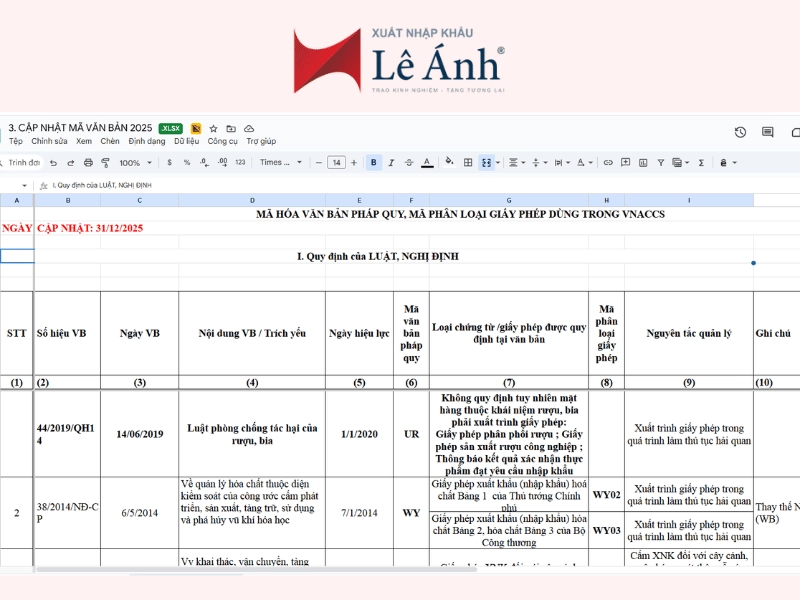Select the text color option
Viewport: 800px width, 600px height.
coord(425,160)
